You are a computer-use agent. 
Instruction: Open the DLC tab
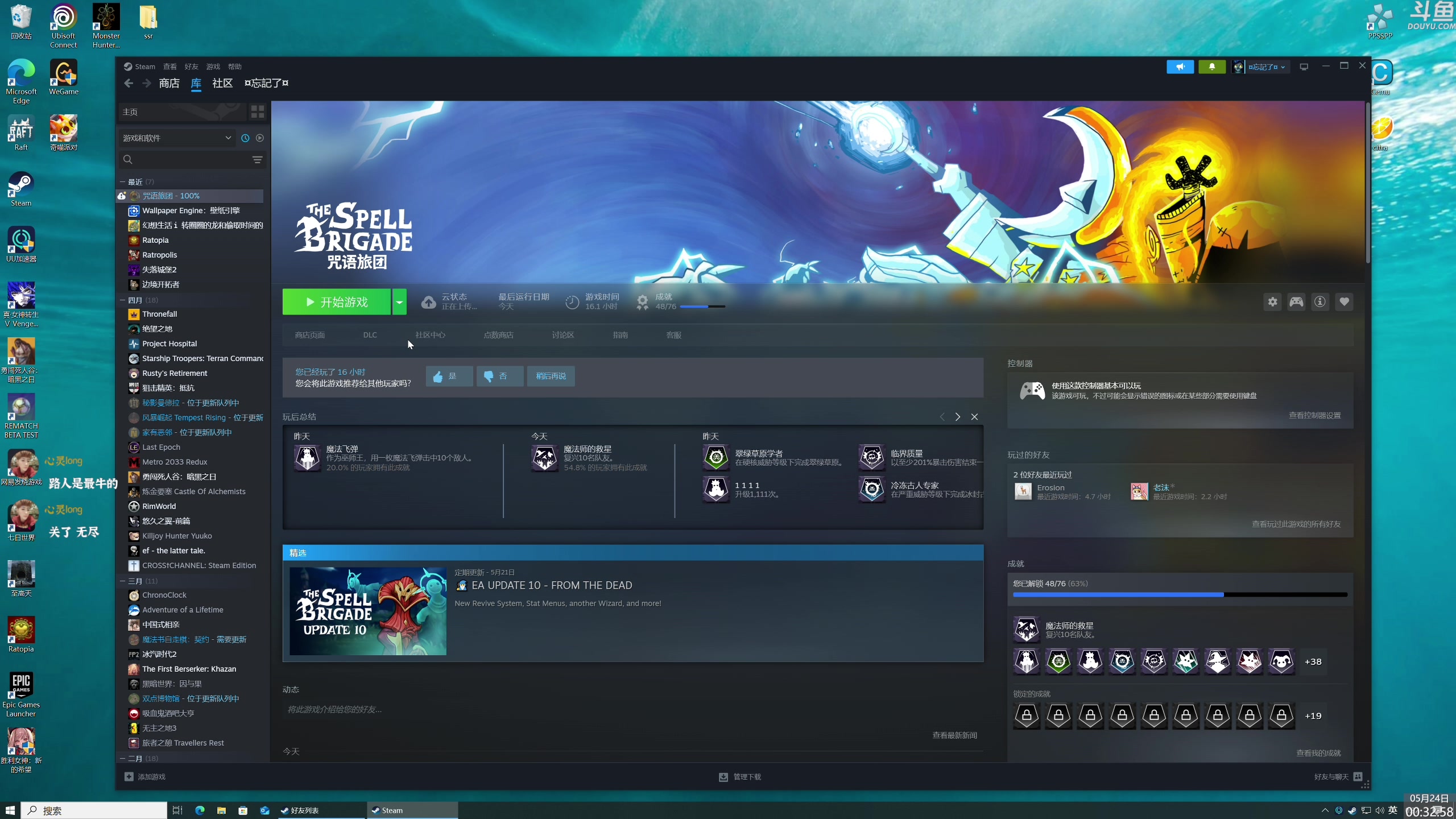tap(370, 335)
